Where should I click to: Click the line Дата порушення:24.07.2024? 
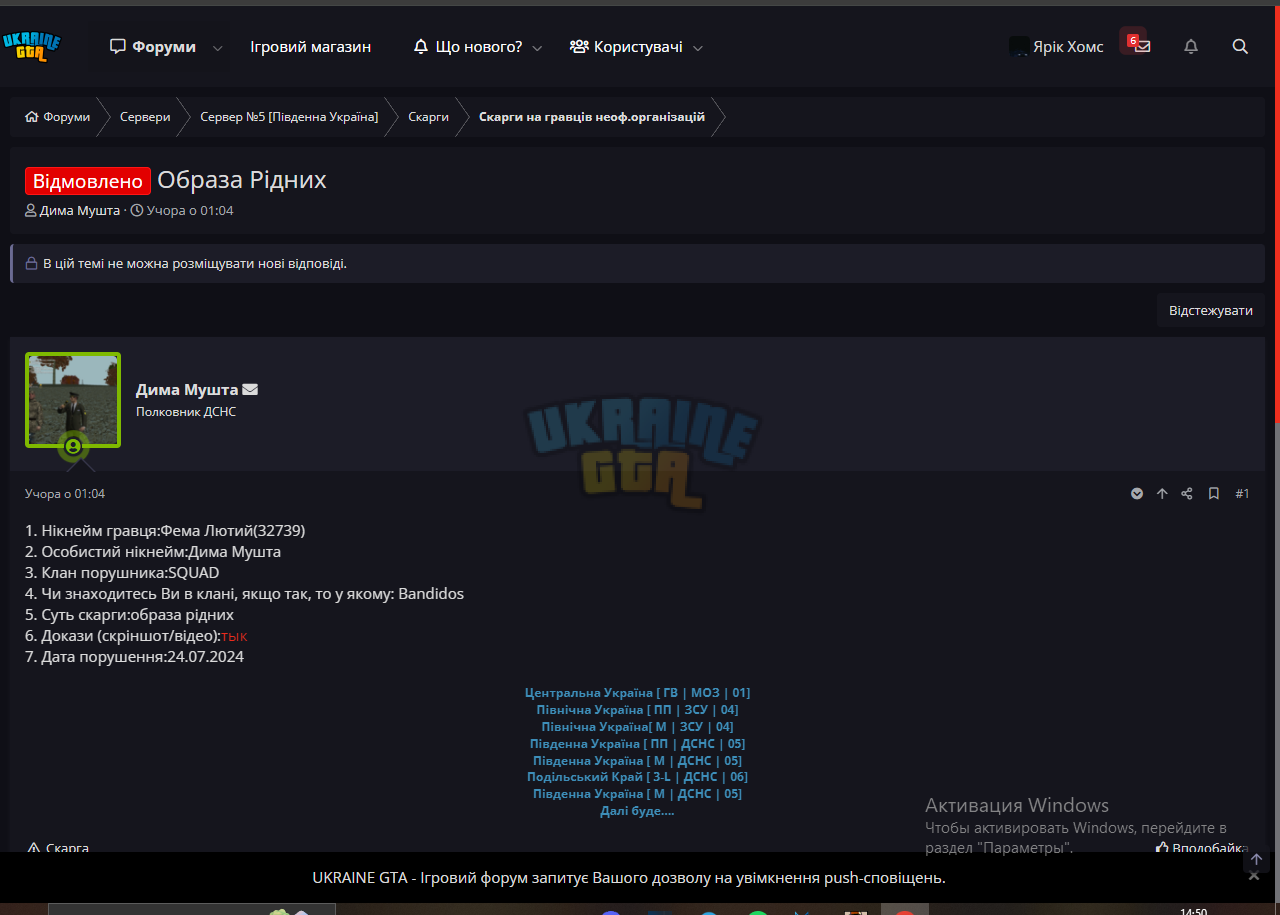[134, 657]
